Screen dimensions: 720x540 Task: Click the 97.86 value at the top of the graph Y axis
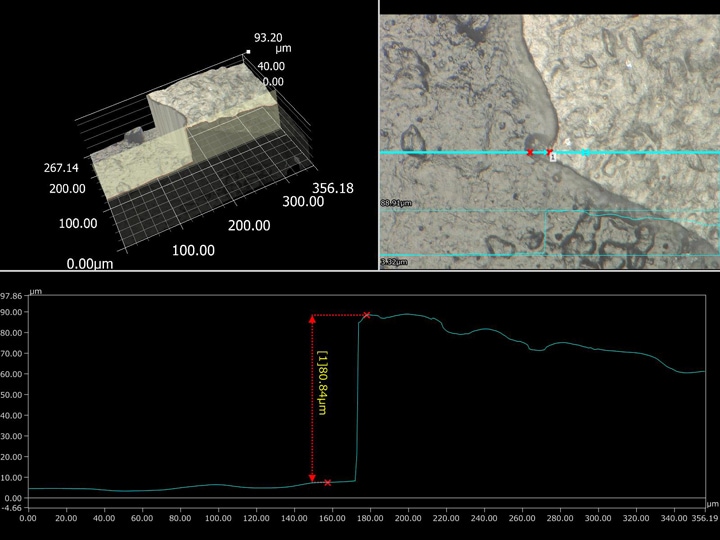tap(12, 297)
